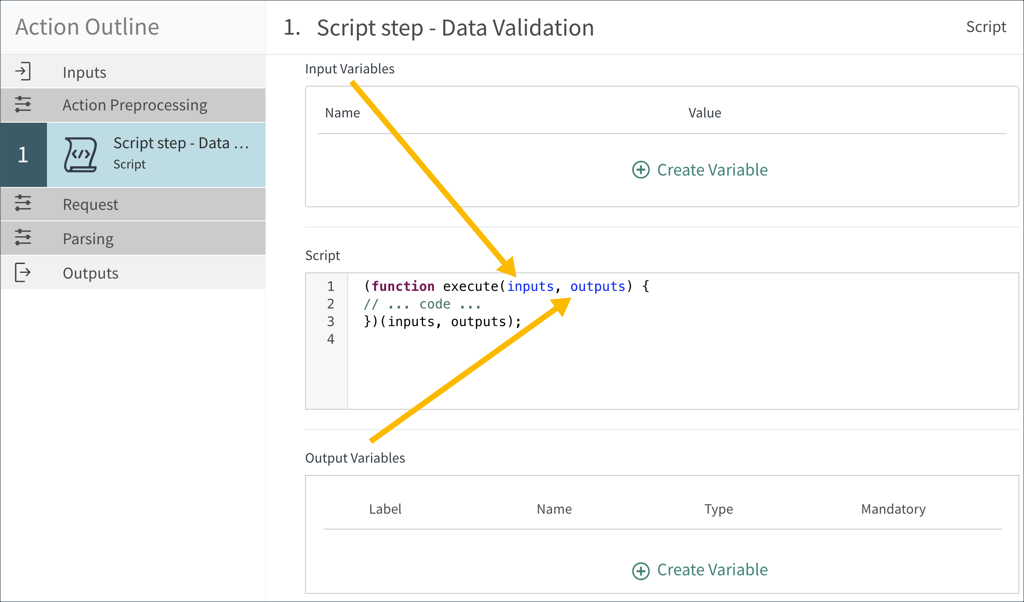Click Create Variable under Input Variables
The height and width of the screenshot is (602, 1024).
click(712, 170)
